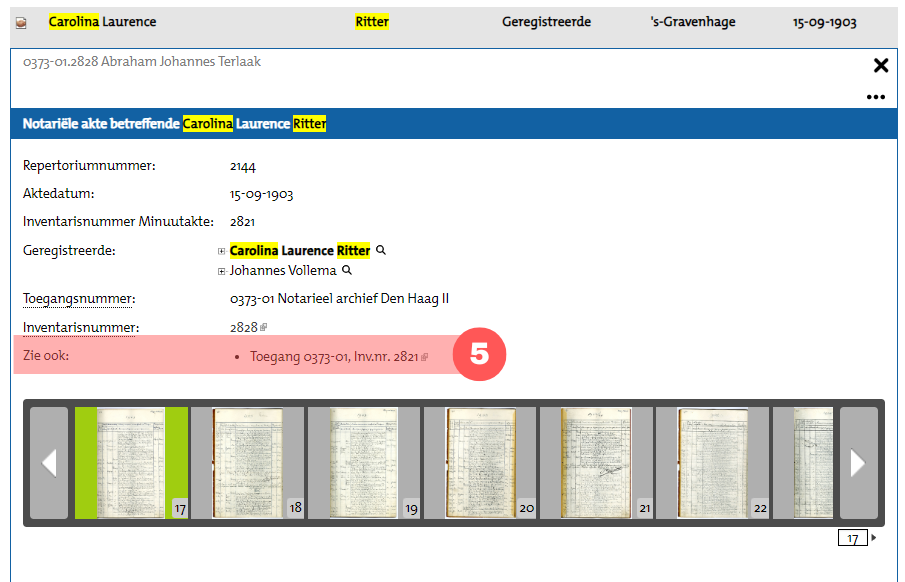Open inventory number 2828 link
The image size is (905, 582).
(243, 327)
